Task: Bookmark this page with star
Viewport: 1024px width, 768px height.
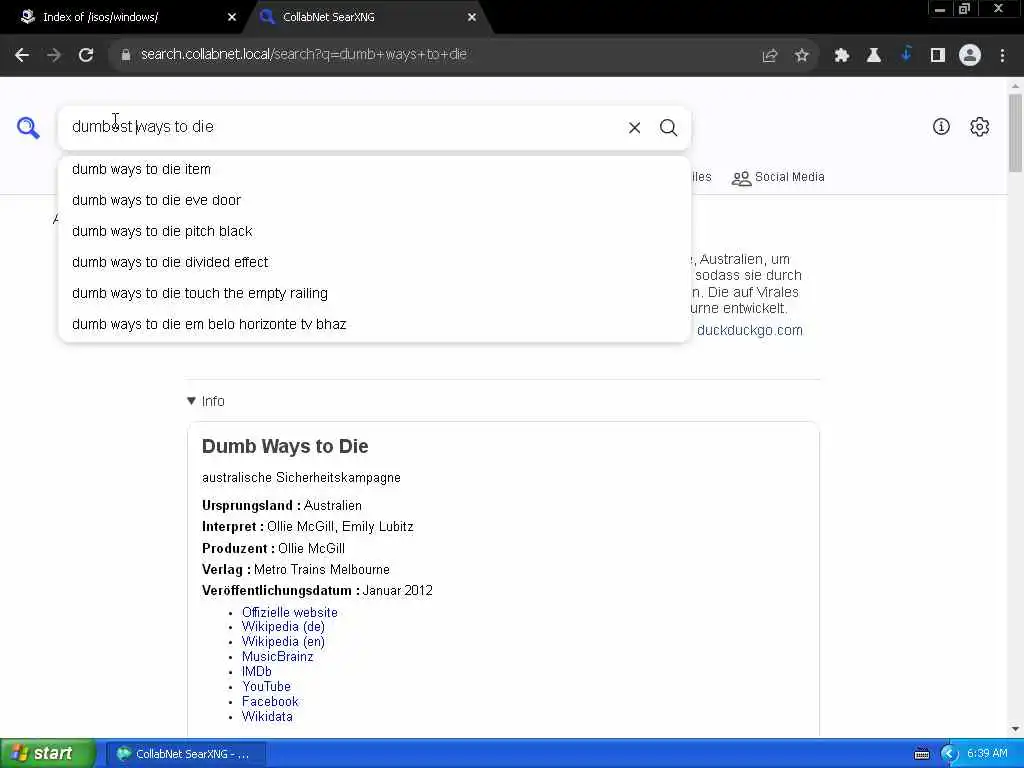Action: point(802,56)
